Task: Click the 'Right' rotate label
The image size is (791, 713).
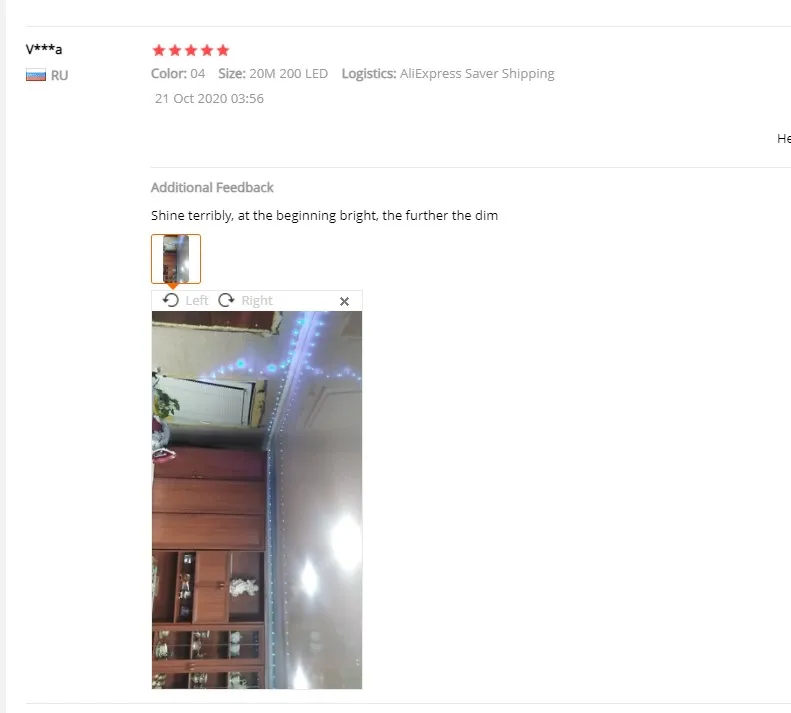Action: click(x=257, y=301)
